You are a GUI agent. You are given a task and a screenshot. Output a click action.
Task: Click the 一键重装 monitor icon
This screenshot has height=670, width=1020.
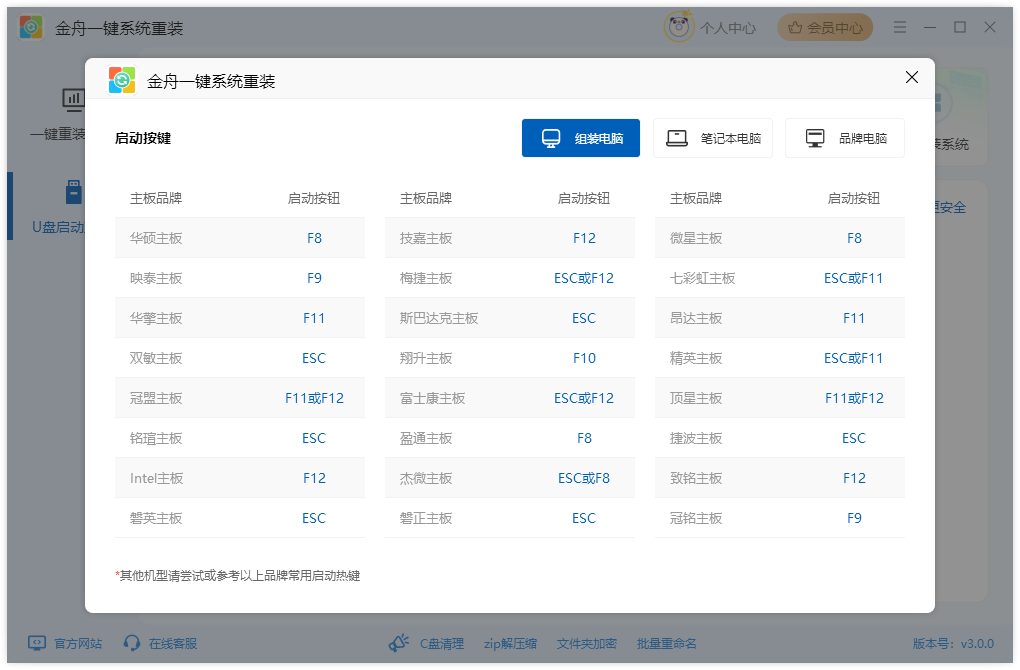[74, 100]
